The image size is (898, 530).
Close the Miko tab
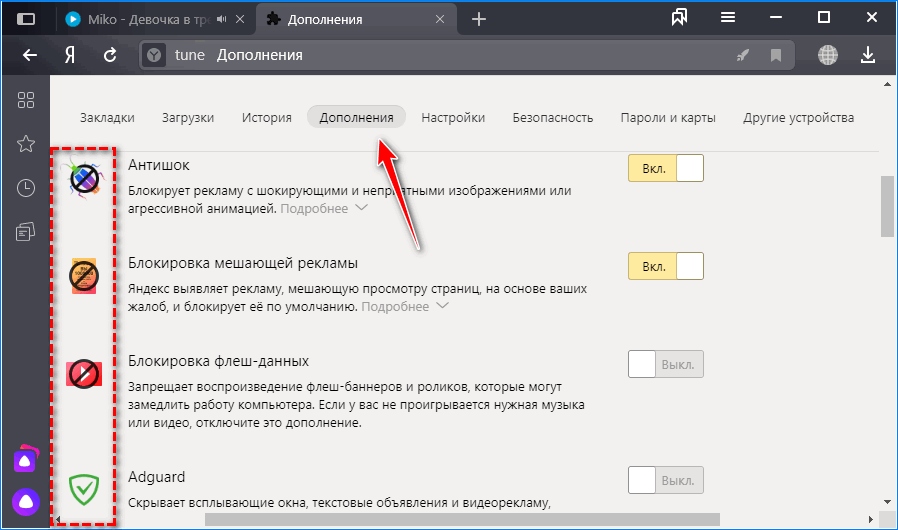(241, 19)
